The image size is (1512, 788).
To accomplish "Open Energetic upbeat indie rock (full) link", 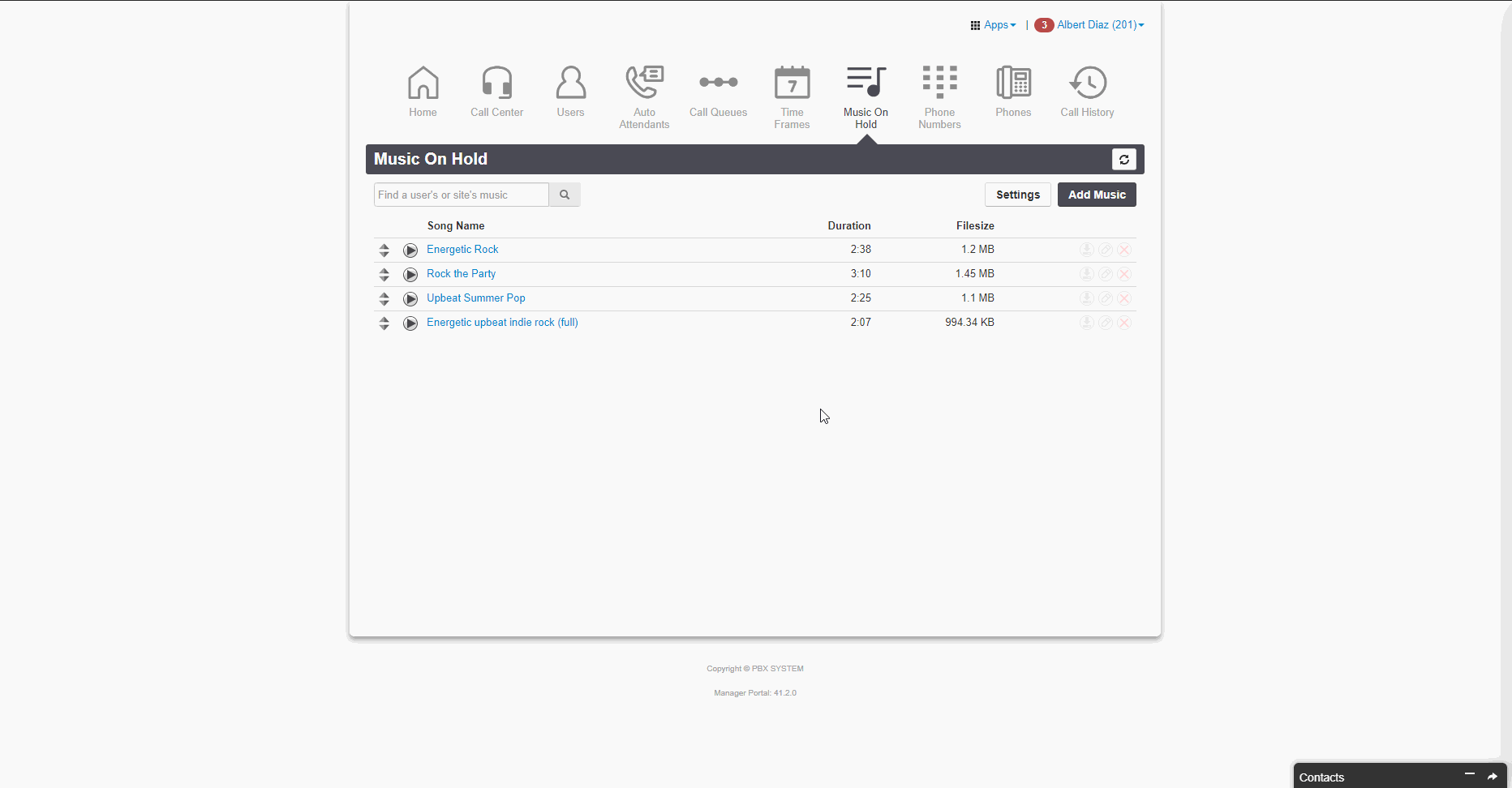I will (502, 323).
